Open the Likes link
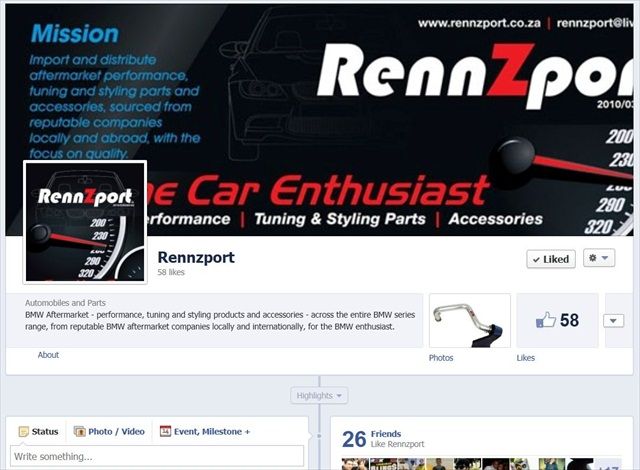This screenshot has width=640, height=470. coord(525,357)
